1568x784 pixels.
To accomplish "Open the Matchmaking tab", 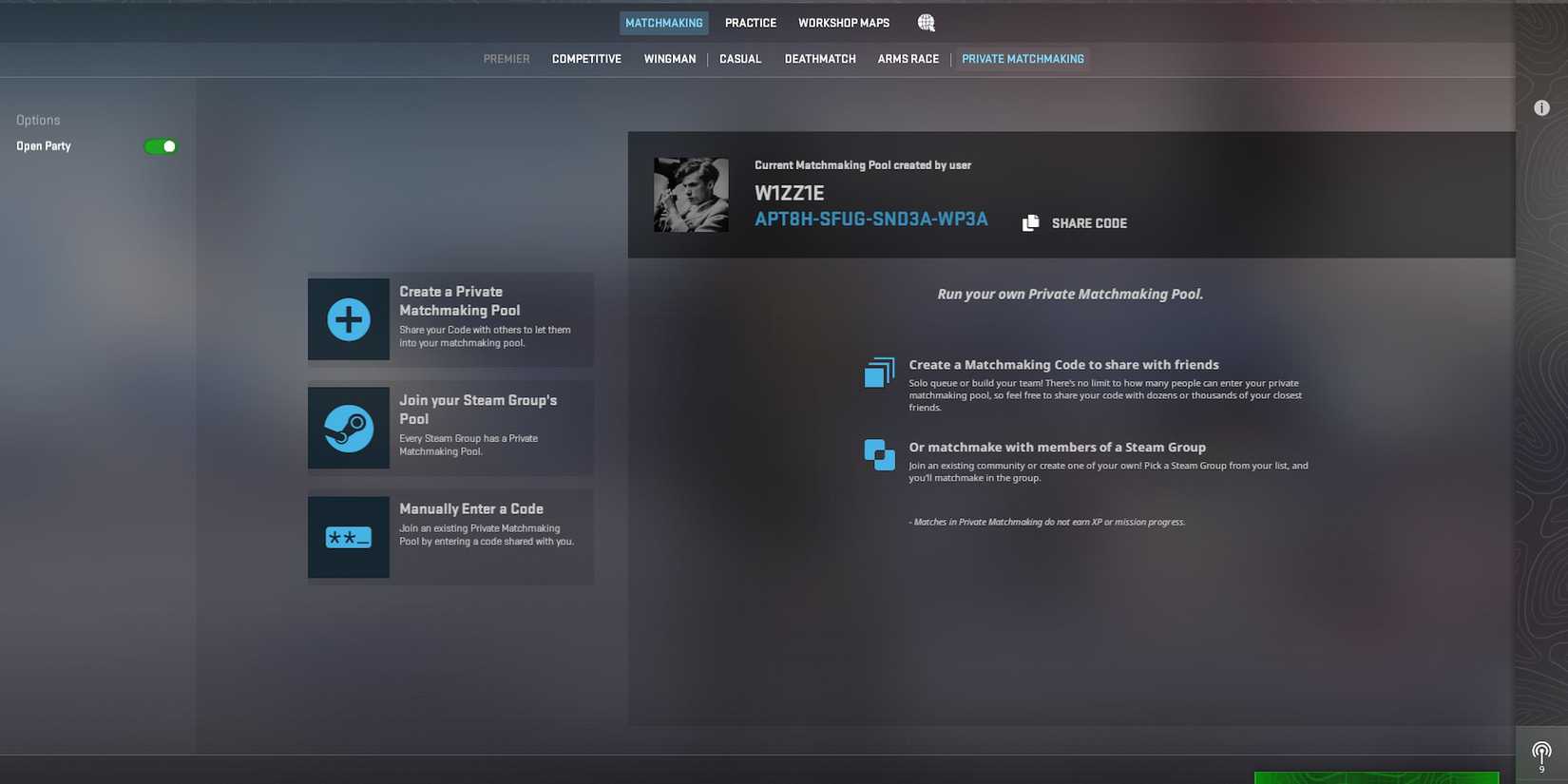I will coord(663,23).
